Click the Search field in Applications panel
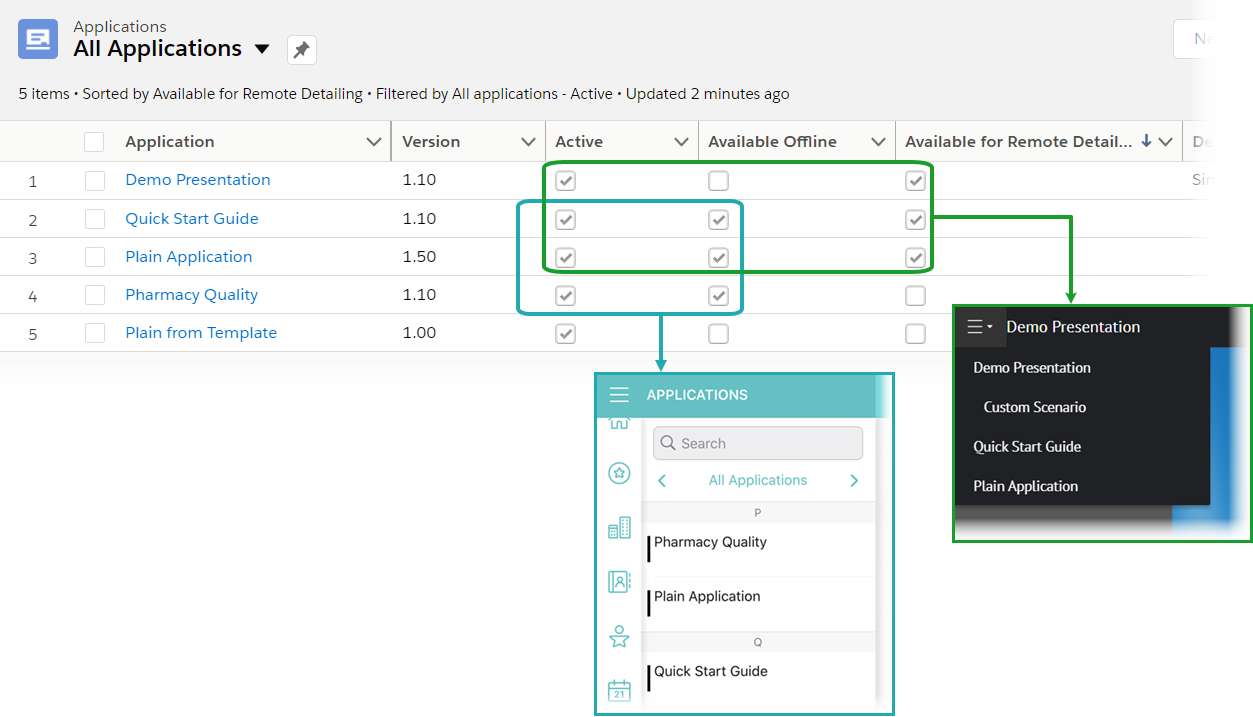The width and height of the screenshot is (1253, 717). tap(758, 443)
